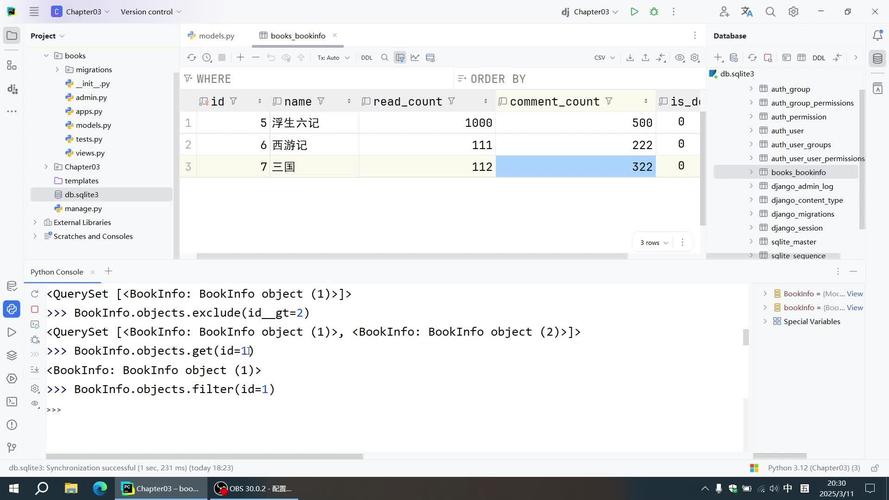Select the cell containing 西游记

click(x=314, y=145)
